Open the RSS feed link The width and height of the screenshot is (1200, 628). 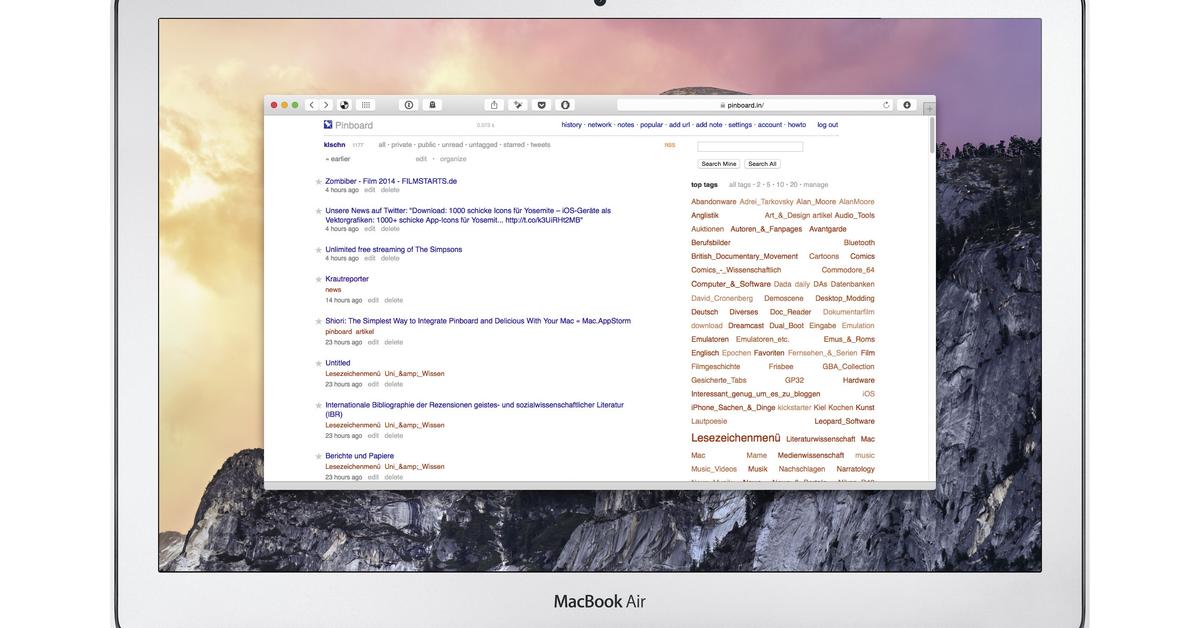click(x=670, y=145)
